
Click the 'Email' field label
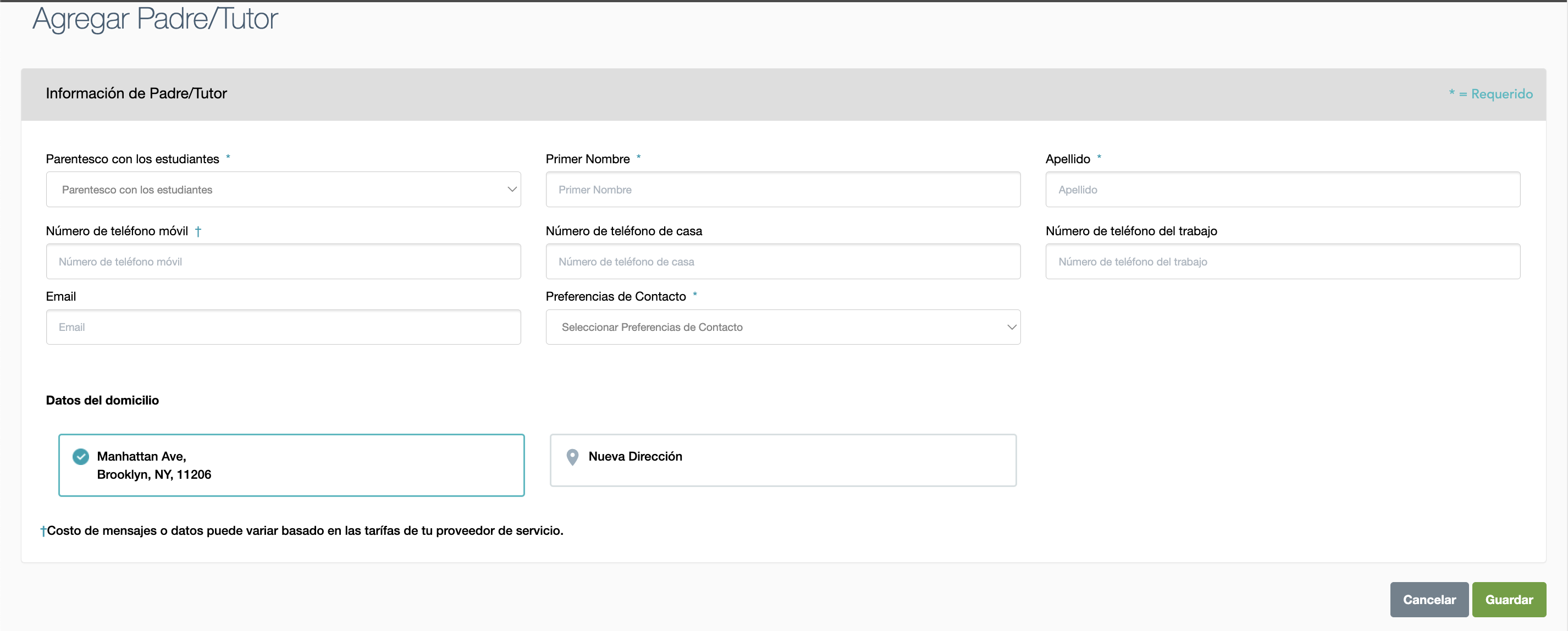click(x=61, y=296)
